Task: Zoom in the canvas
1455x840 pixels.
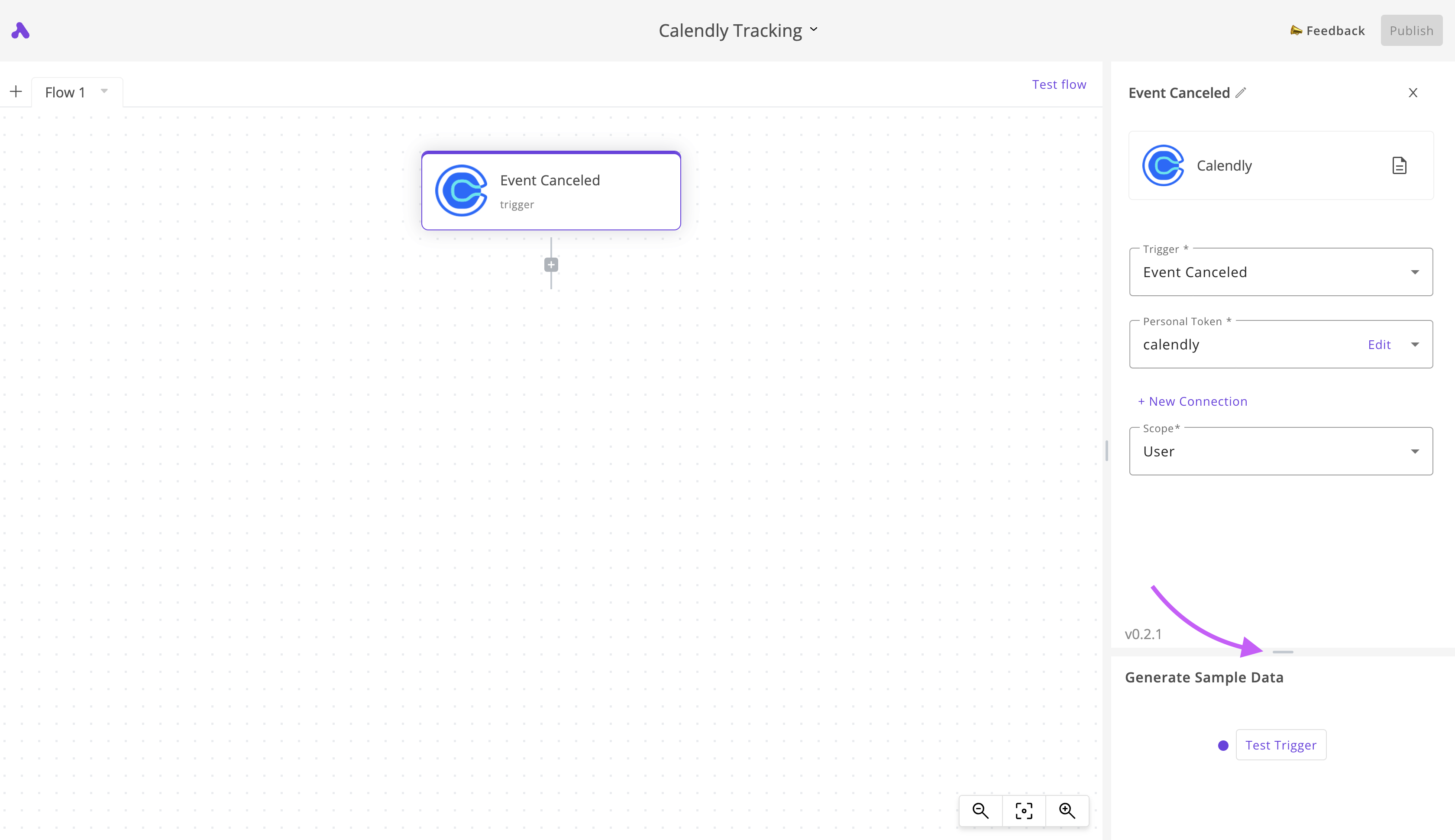Action: (1067, 811)
